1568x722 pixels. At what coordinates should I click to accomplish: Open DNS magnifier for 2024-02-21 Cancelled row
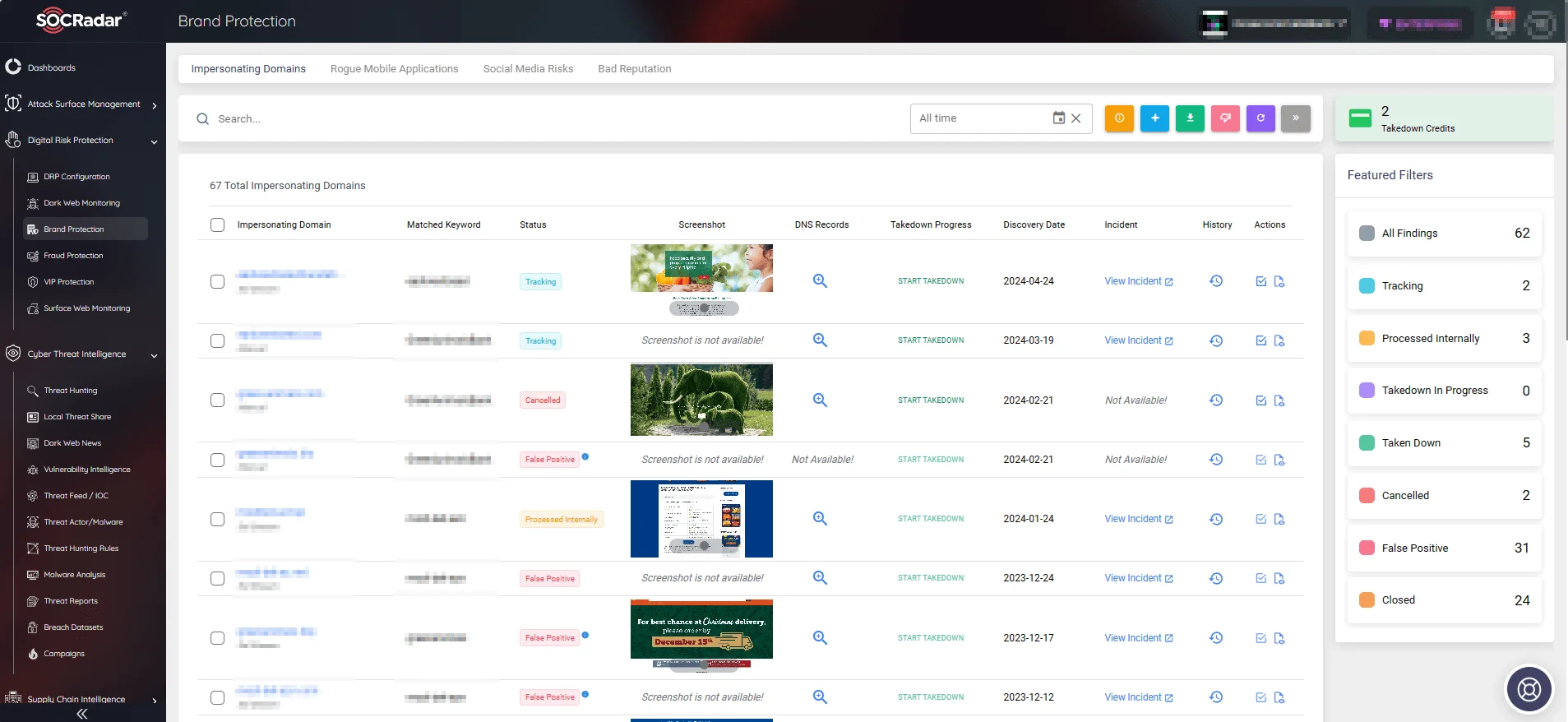pos(820,400)
